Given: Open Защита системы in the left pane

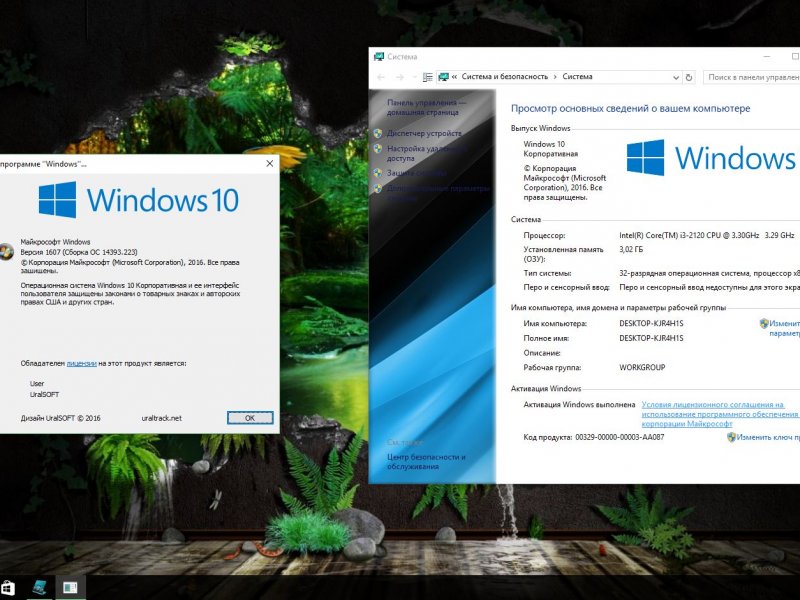Looking at the screenshot, I should (x=416, y=173).
